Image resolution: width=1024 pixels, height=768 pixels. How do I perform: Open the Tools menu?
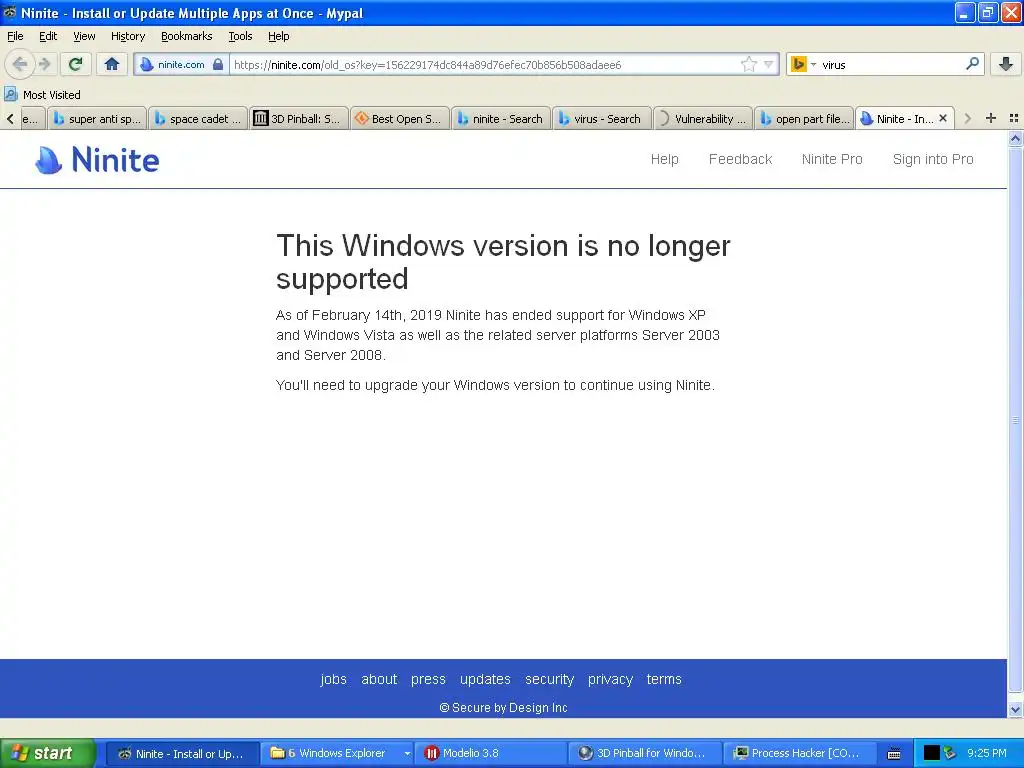pos(240,36)
